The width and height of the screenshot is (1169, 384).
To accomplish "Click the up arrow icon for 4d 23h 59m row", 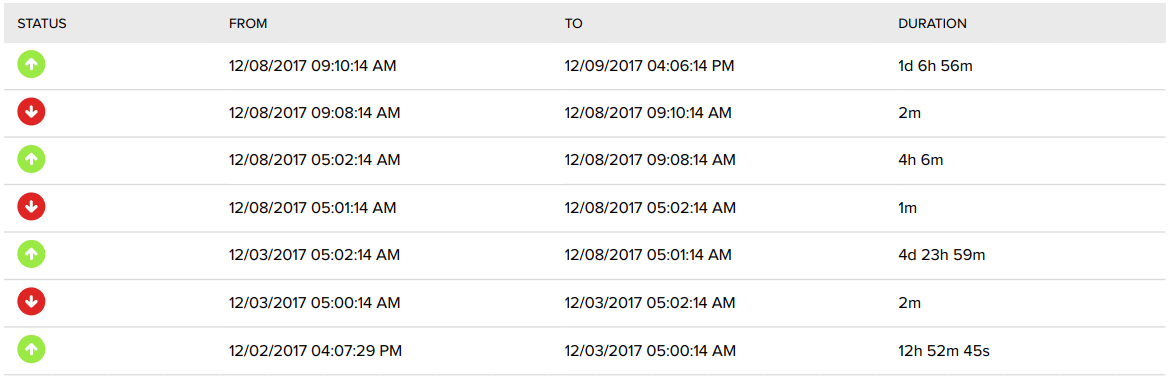I will pyautogui.click(x=31, y=255).
